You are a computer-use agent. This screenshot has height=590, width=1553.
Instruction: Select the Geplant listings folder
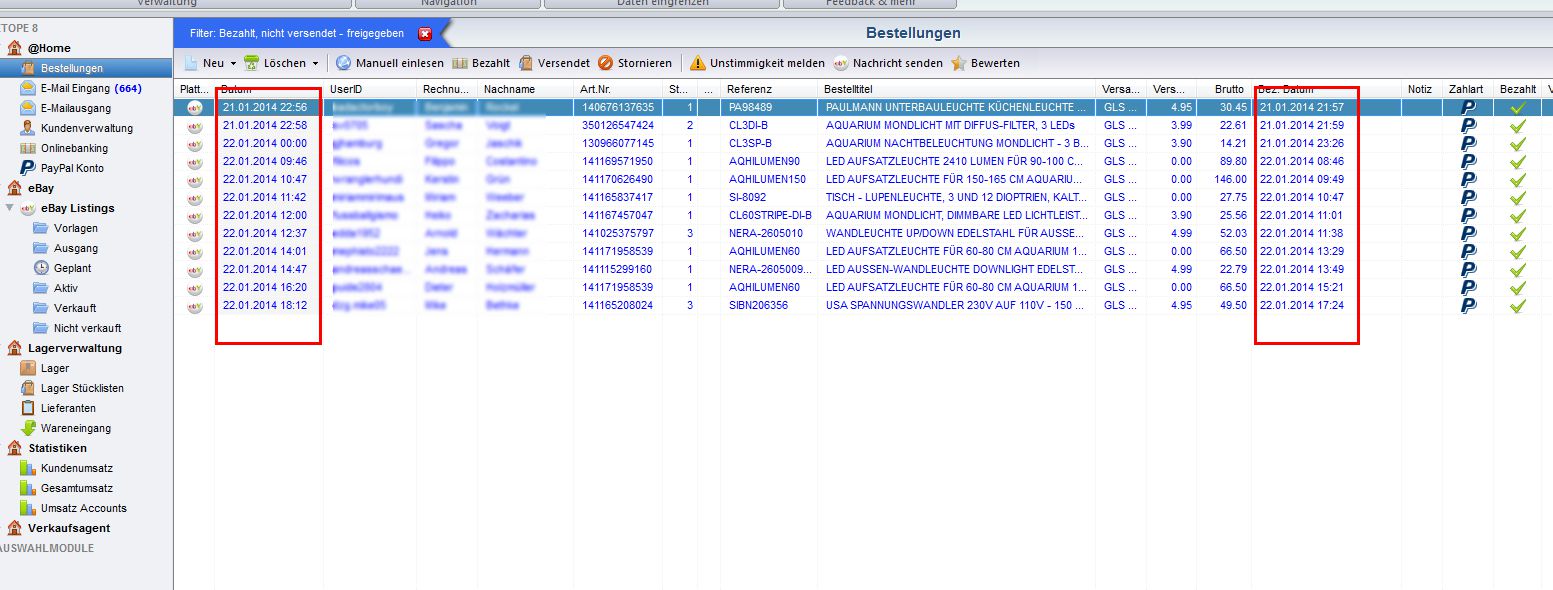click(72, 268)
